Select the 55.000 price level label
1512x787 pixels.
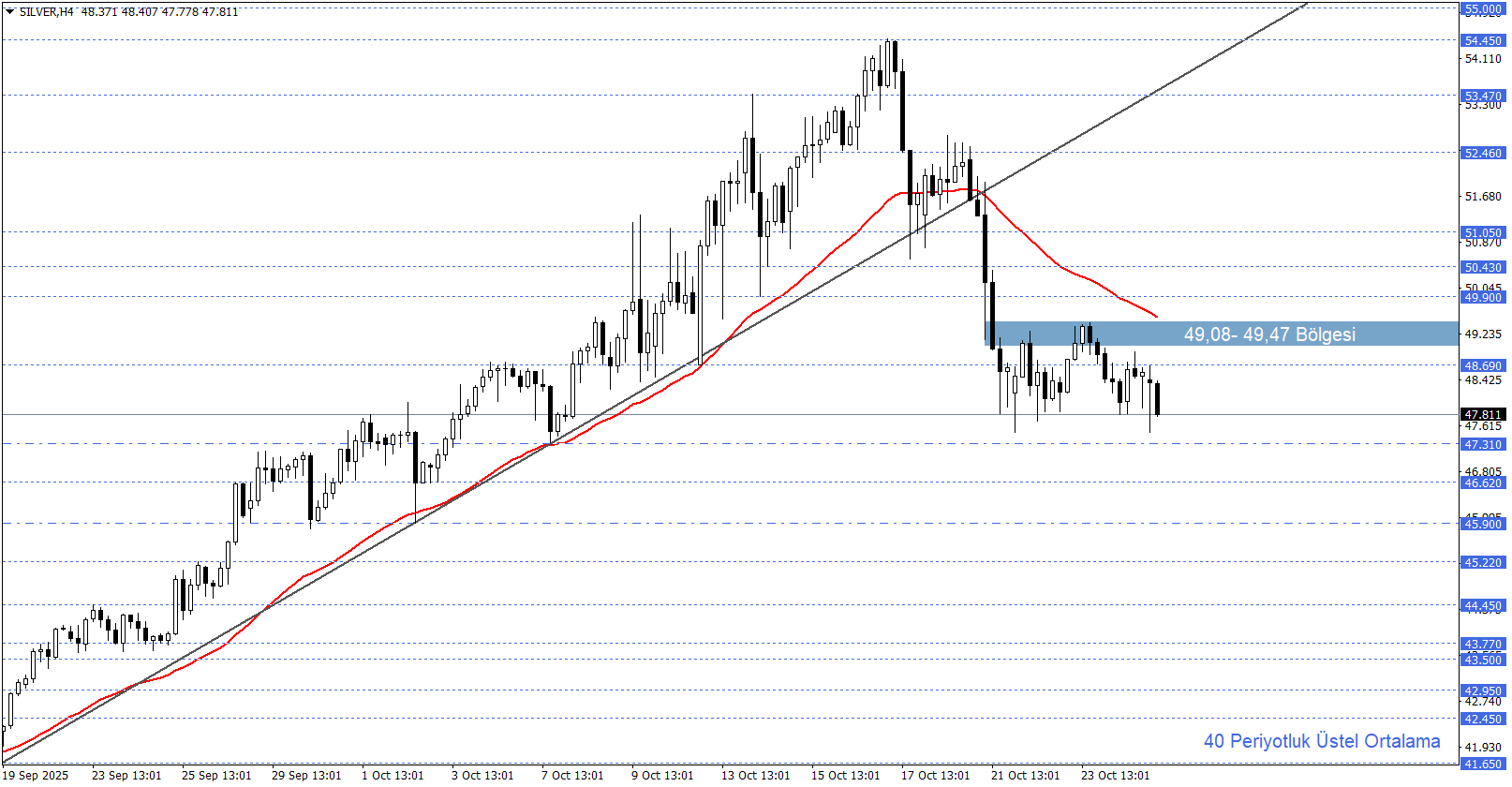click(1483, 9)
